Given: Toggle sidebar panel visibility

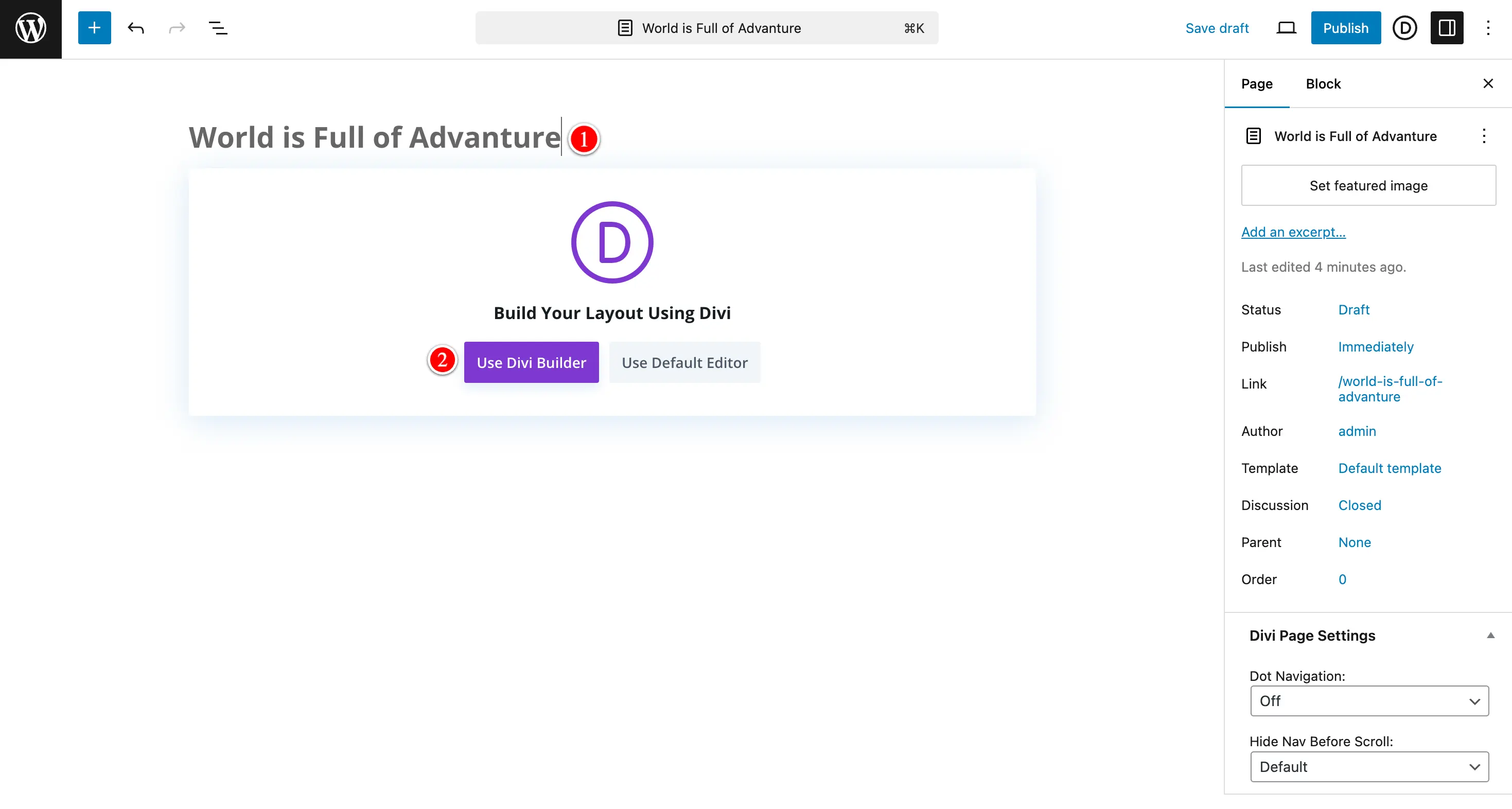Looking at the screenshot, I should tap(1448, 28).
